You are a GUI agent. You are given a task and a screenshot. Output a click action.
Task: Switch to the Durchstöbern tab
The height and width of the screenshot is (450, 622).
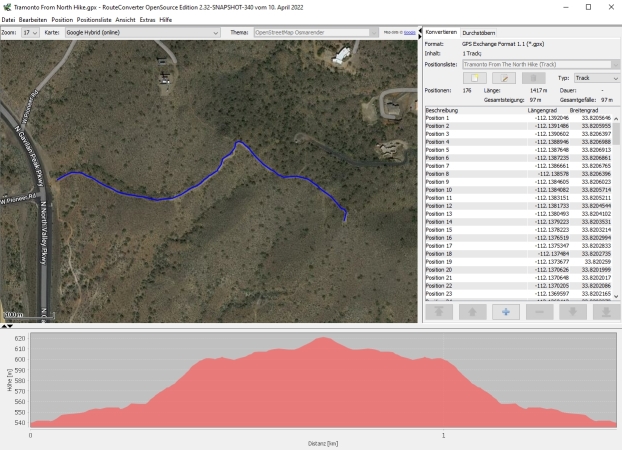[477, 32]
